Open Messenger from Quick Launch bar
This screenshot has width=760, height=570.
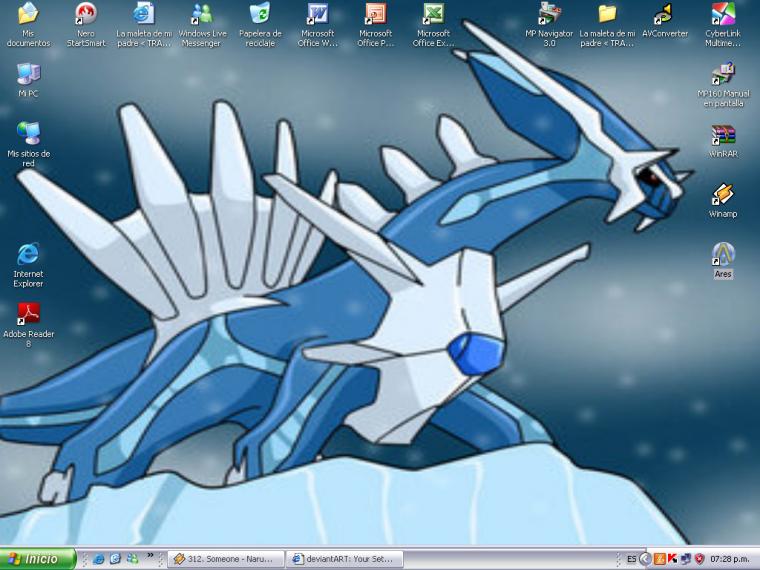132,559
